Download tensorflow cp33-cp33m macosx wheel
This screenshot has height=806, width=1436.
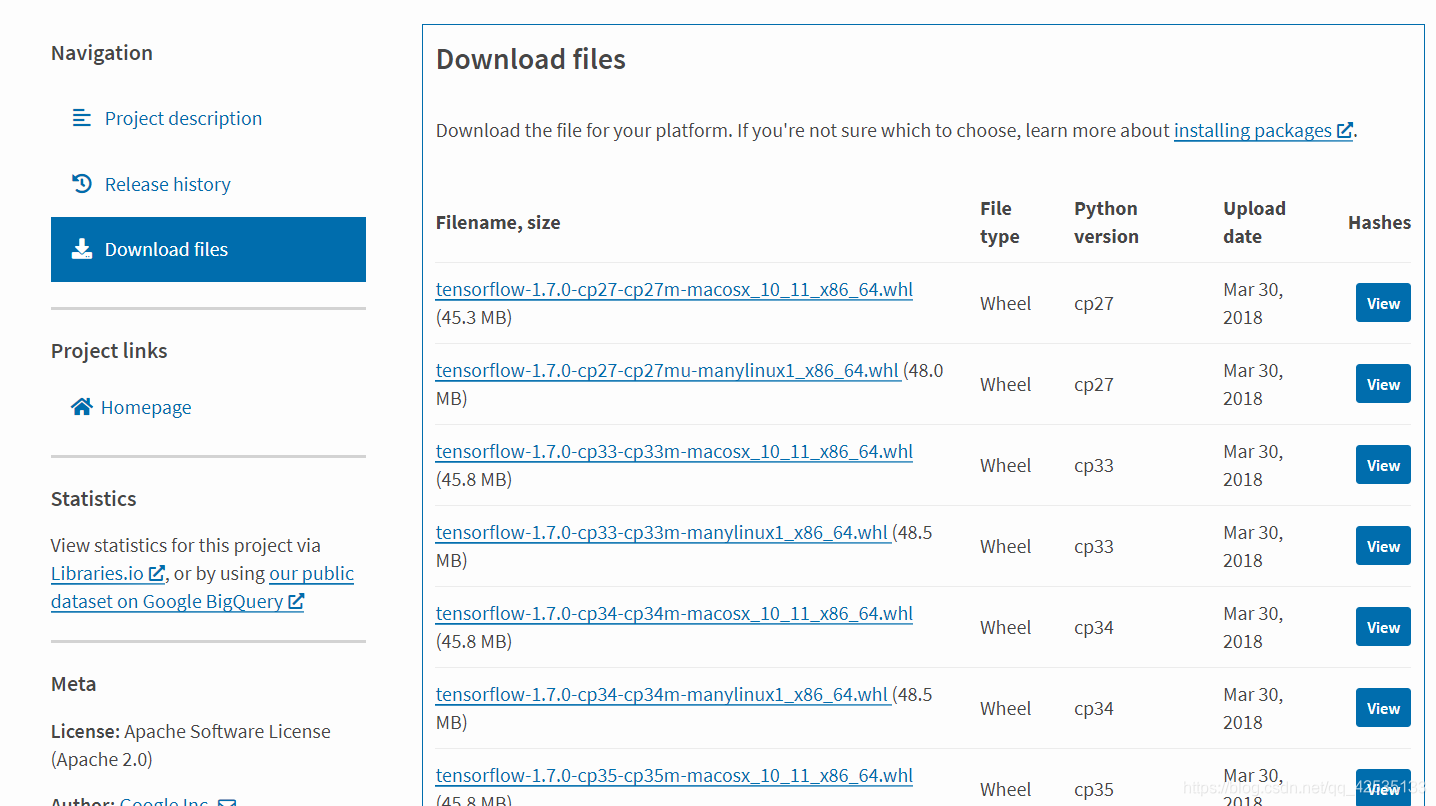point(674,451)
